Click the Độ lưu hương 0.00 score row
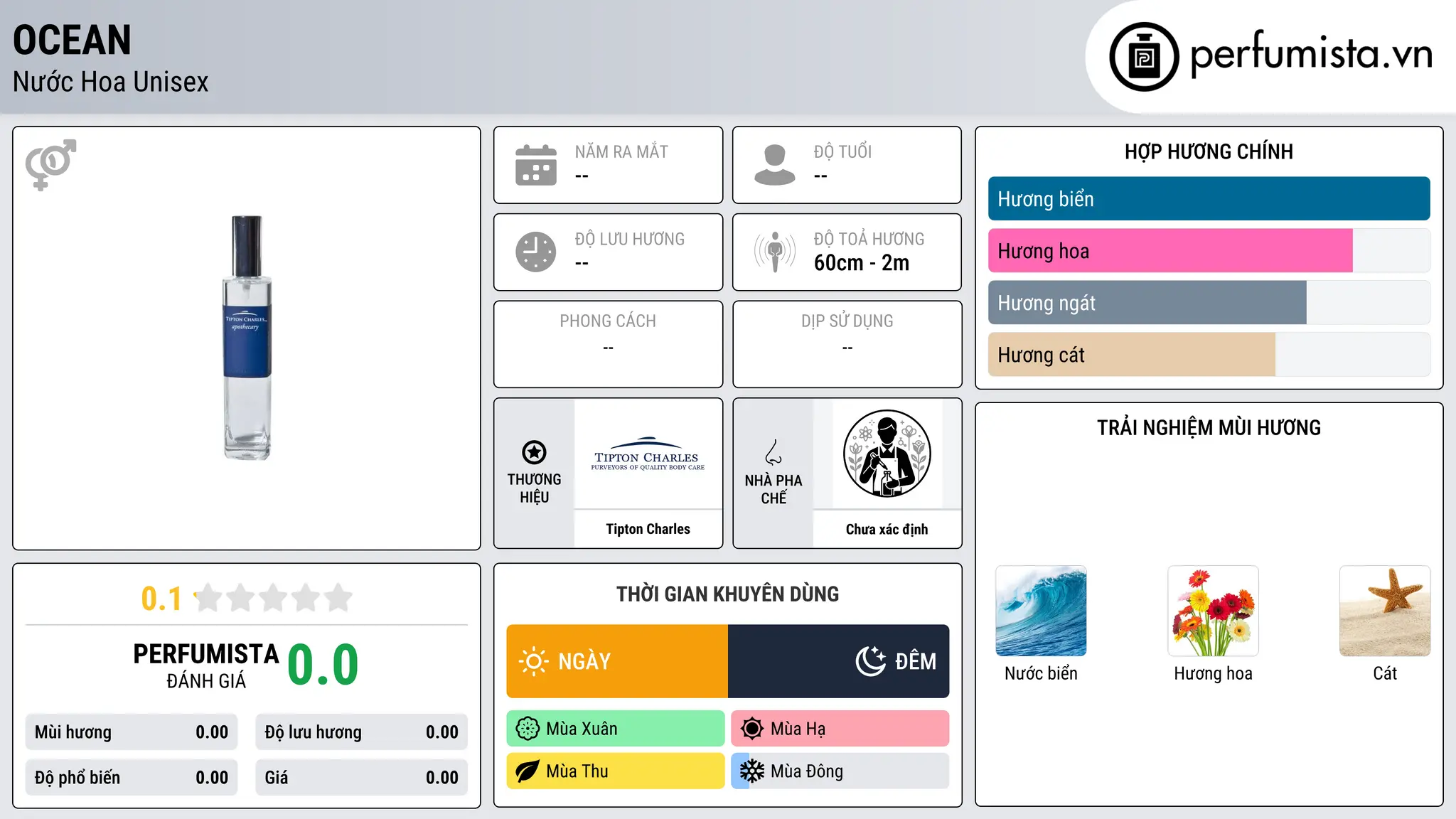The image size is (1456, 819). click(x=361, y=732)
